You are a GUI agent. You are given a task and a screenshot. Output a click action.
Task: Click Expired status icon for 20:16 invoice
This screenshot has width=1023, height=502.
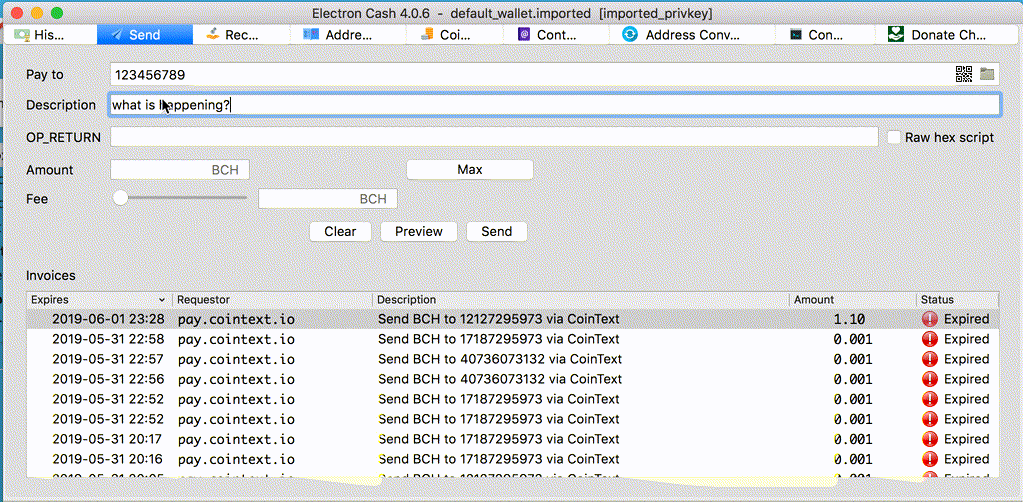pyautogui.click(x=930, y=459)
